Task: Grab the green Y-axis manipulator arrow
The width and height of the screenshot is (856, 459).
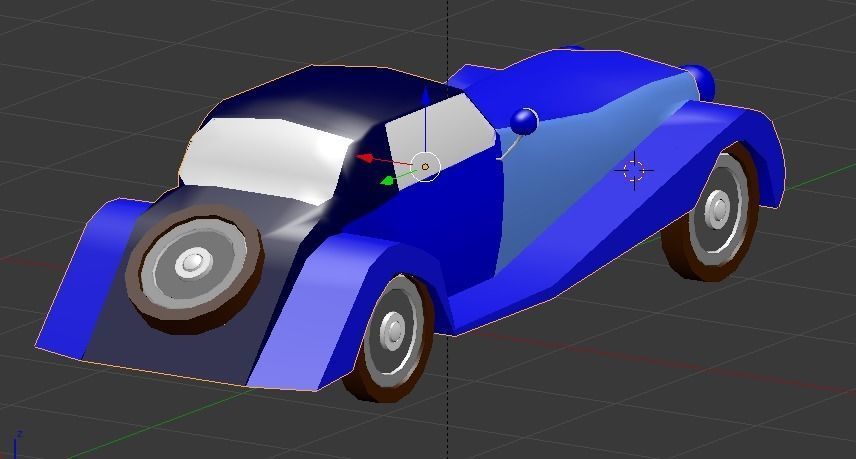Action: [387, 181]
